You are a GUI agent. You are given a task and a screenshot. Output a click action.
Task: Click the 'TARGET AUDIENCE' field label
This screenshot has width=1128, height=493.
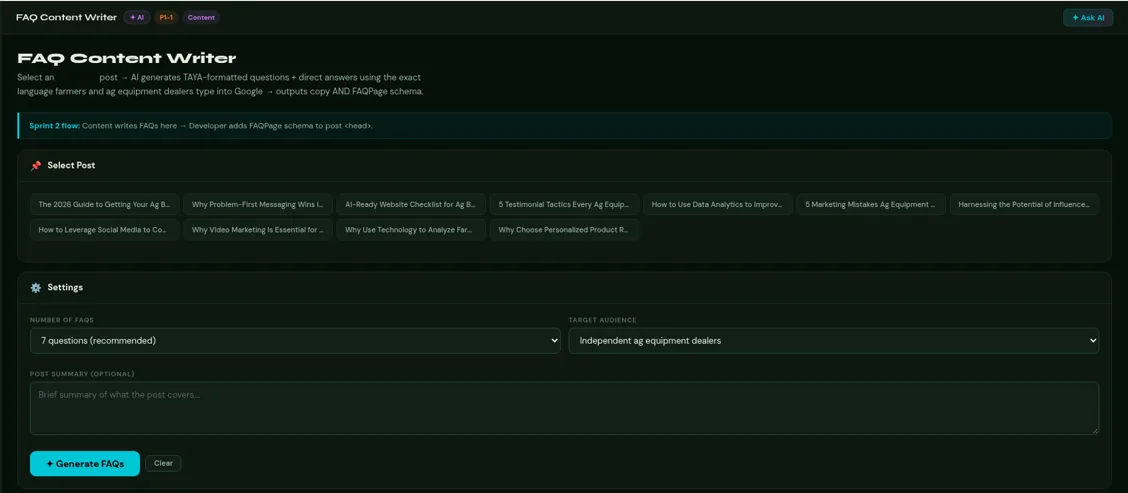point(602,320)
